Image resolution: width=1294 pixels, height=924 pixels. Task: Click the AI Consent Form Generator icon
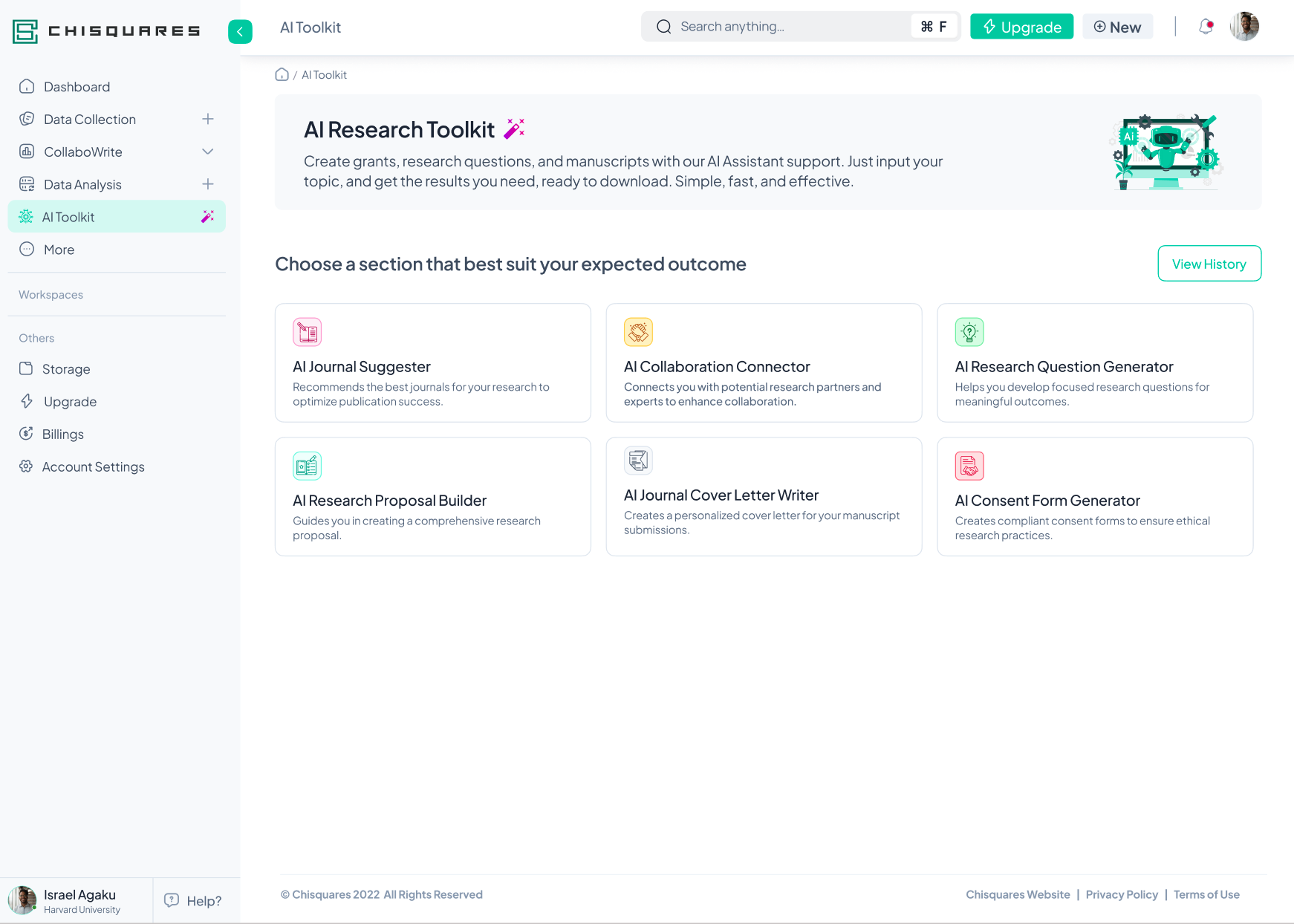[x=969, y=466]
